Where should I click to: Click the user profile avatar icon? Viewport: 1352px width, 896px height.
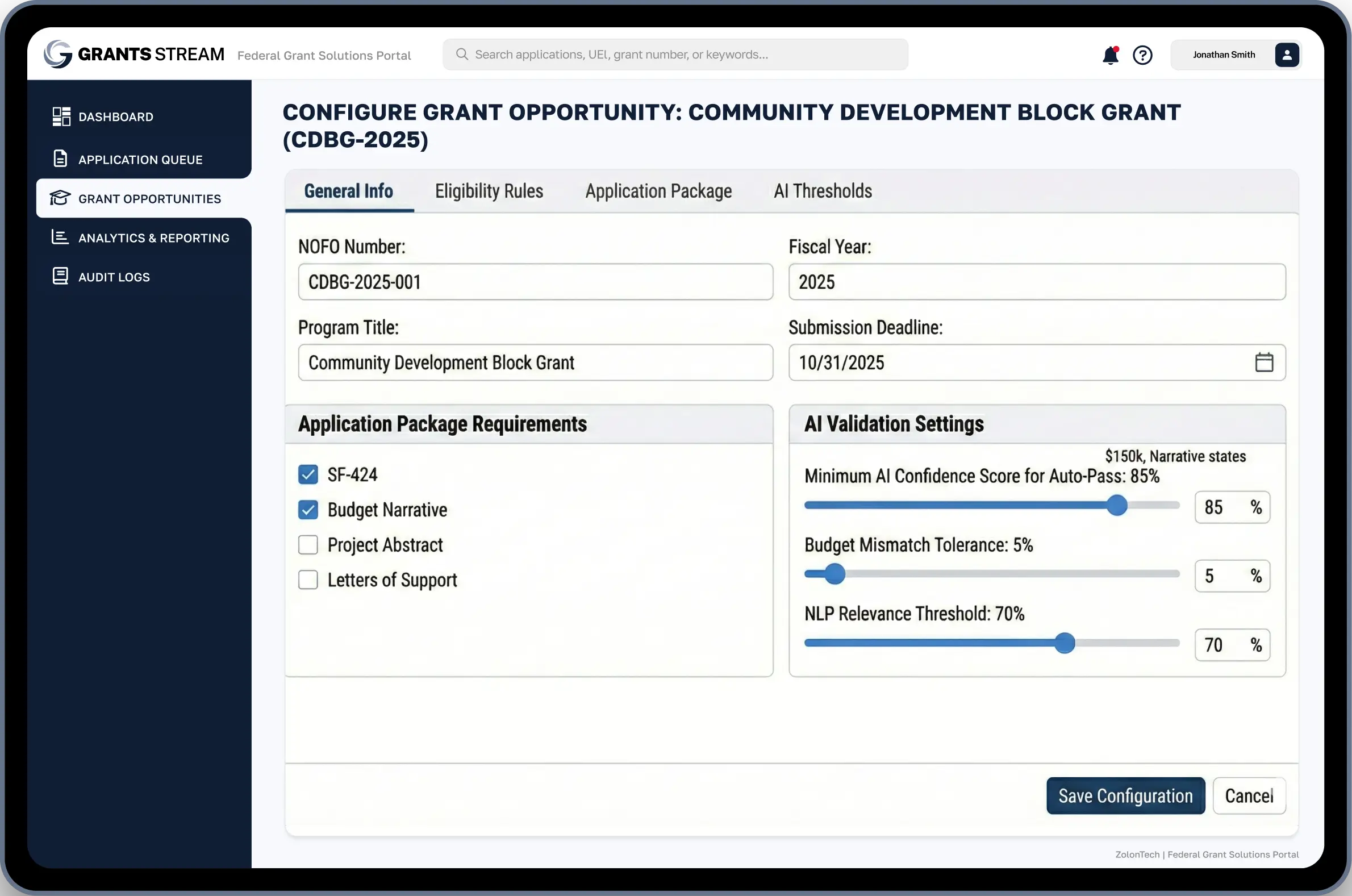point(1286,55)
